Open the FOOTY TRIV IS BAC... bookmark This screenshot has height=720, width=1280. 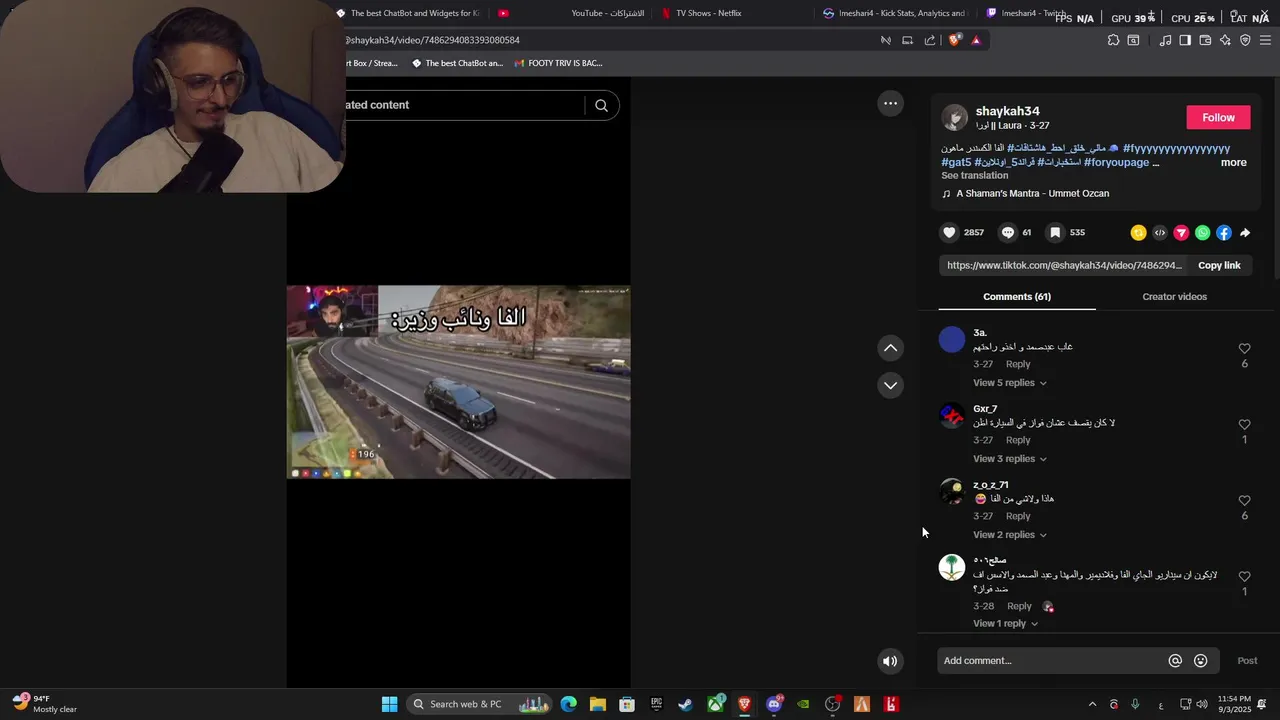(558, 63)
